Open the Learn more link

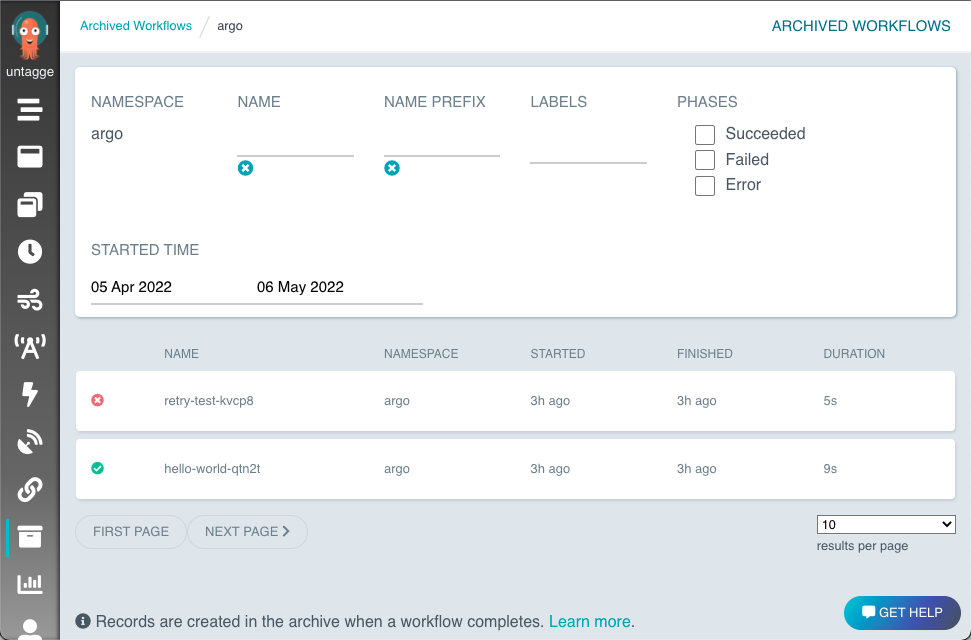(589, 620)
